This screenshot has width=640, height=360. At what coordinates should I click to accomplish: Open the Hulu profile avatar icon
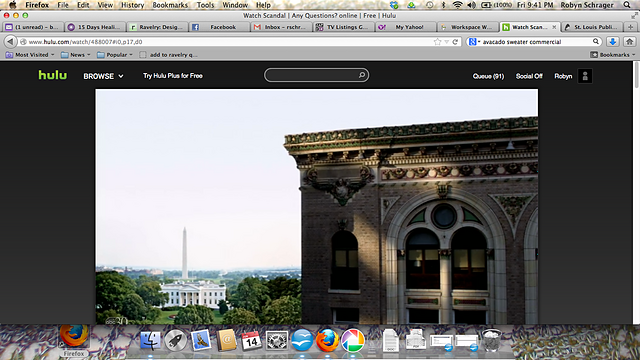pyautogui.click(x=585, y=76)
